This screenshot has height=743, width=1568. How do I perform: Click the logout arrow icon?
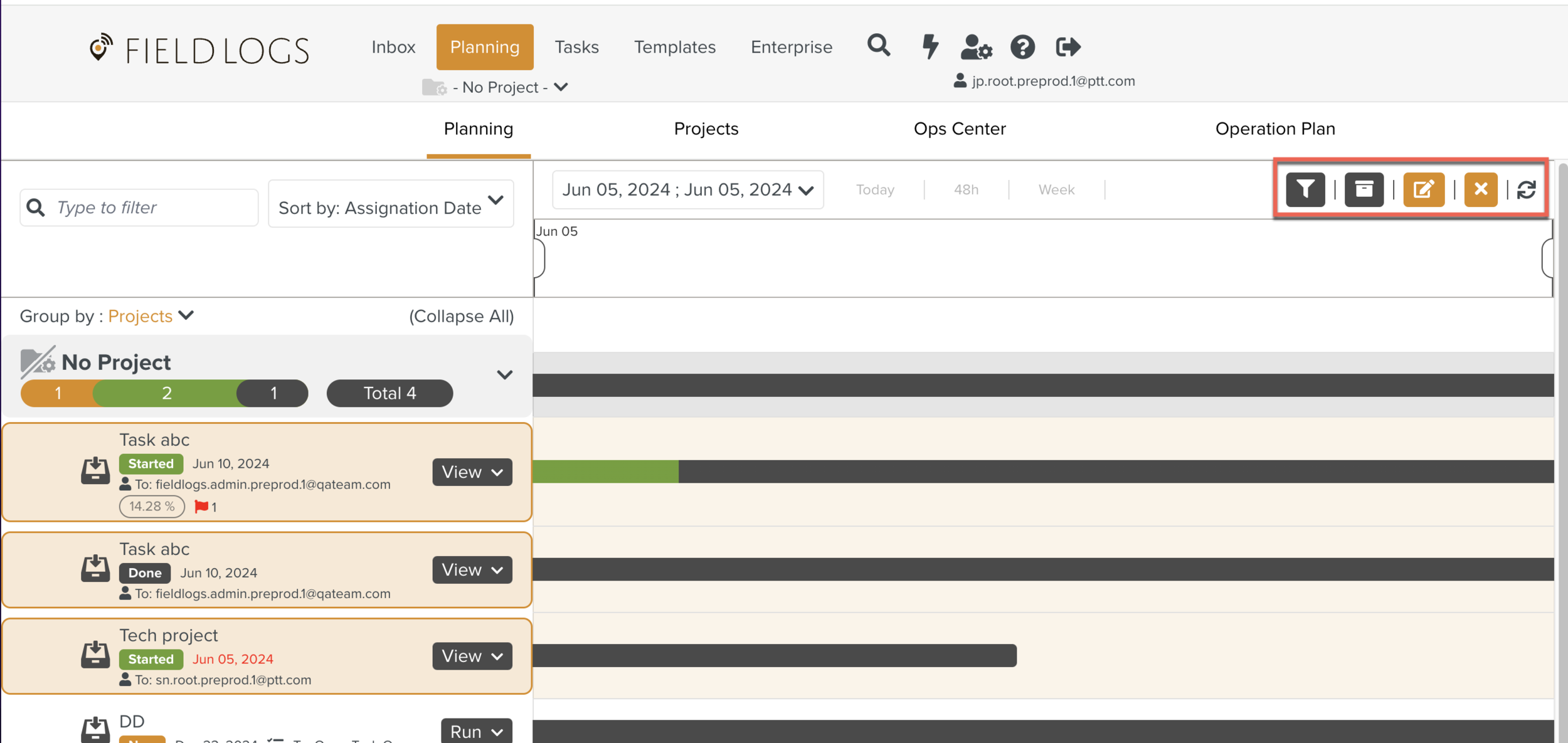[x=1067, y=46]
